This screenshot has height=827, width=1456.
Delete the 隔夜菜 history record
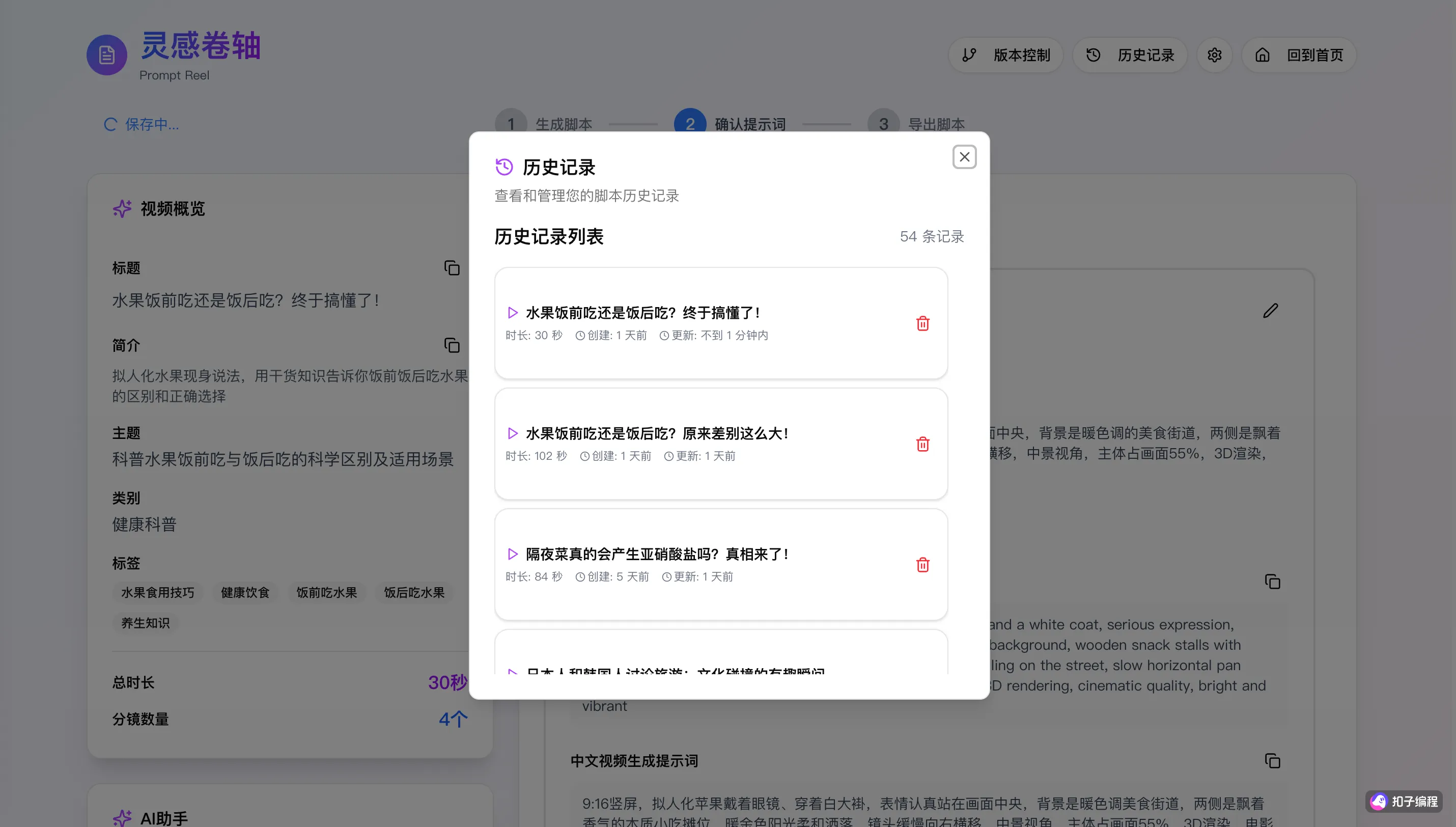click(922, 565)
